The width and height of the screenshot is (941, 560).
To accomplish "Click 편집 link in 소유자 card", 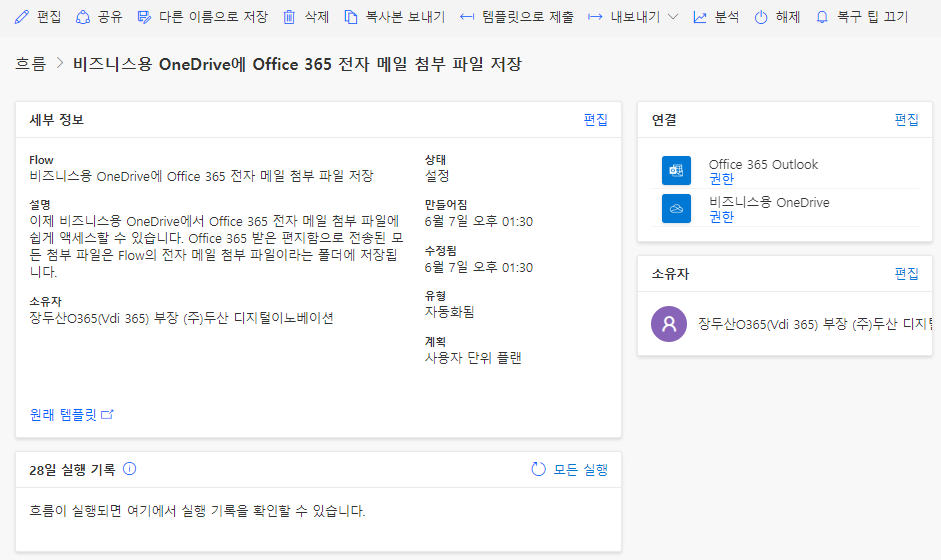I will point(906,274).
